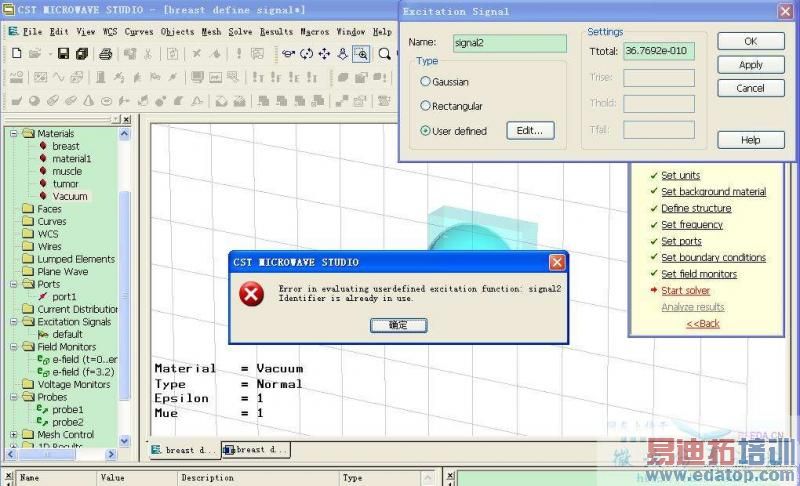Click the '<<Back' link
This screenshot has width=800, height=486.
[703, 323]
